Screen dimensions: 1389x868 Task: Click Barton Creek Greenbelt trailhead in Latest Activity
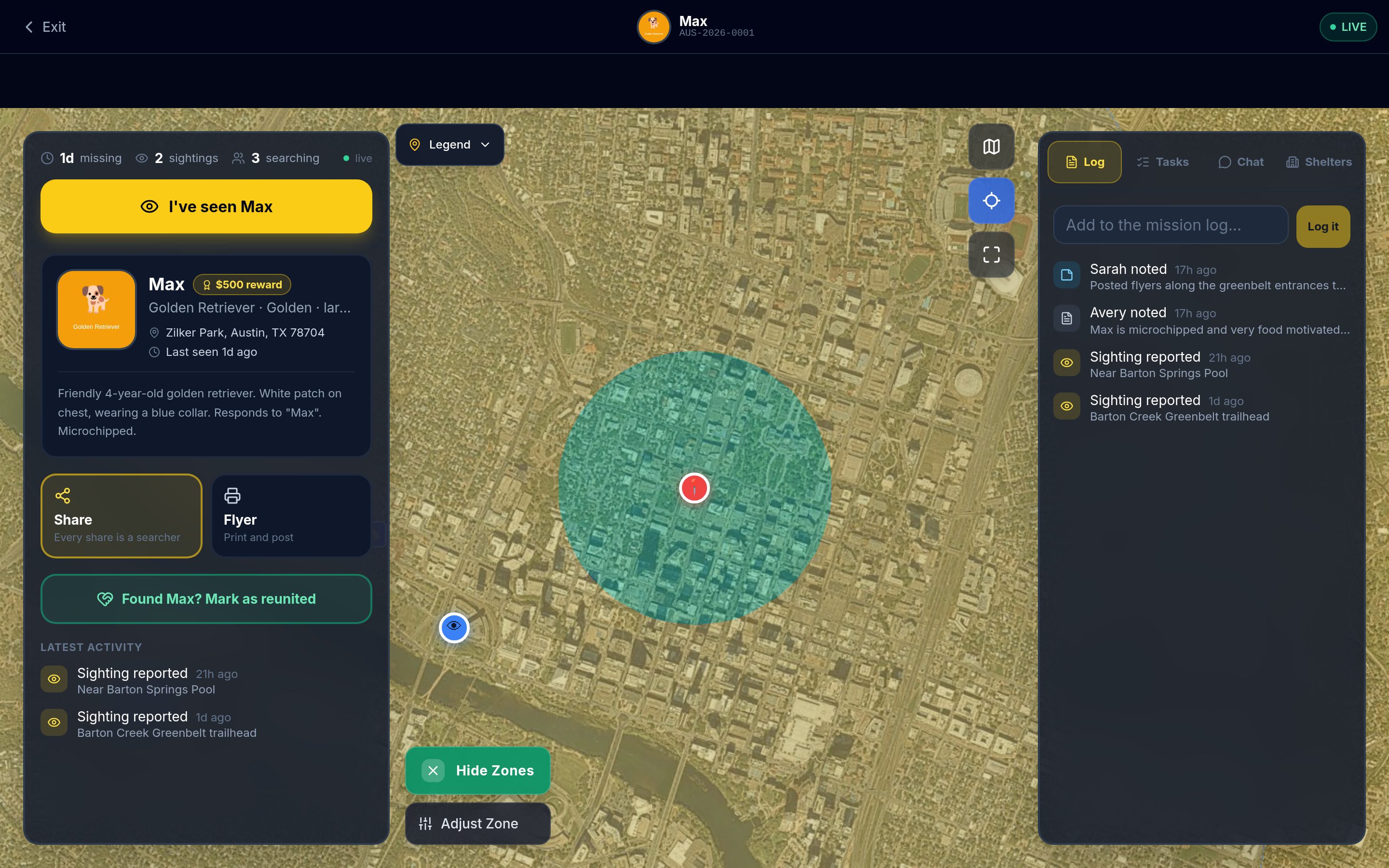[166, 733]
